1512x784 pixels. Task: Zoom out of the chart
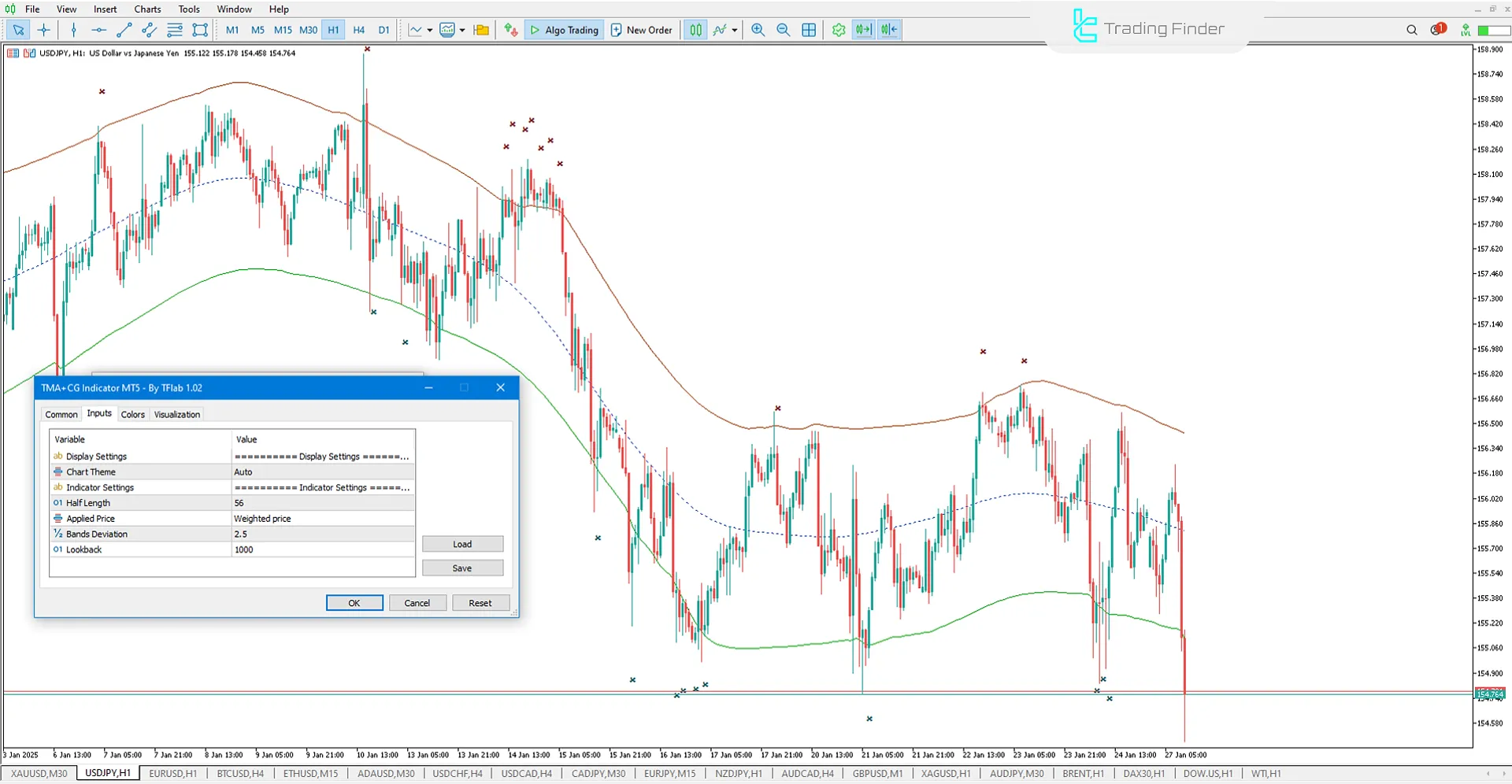point(784,29)
